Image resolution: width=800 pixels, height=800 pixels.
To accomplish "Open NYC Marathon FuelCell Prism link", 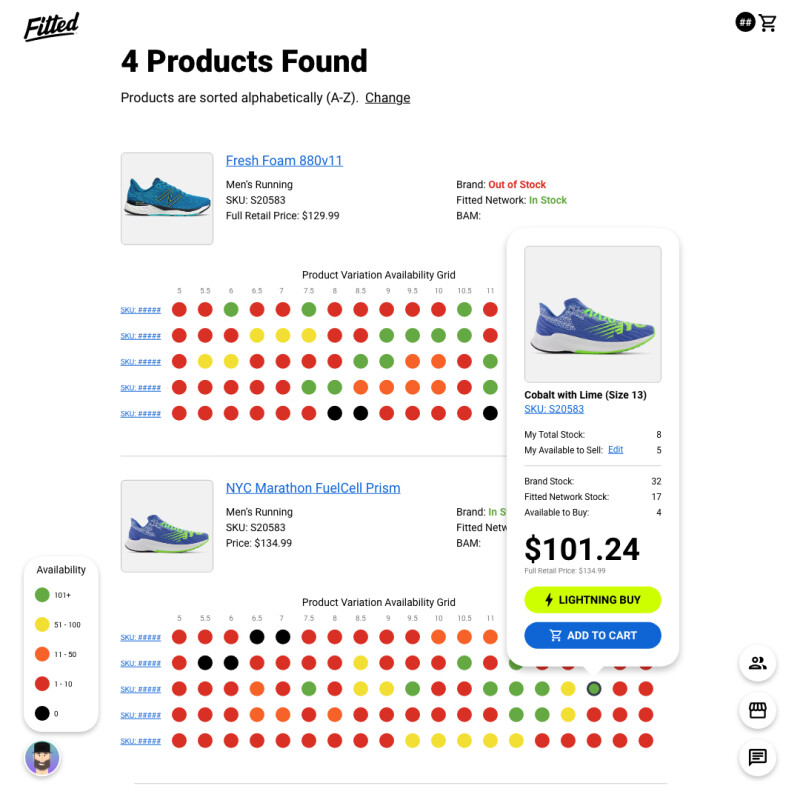I will tap(312, 488).
